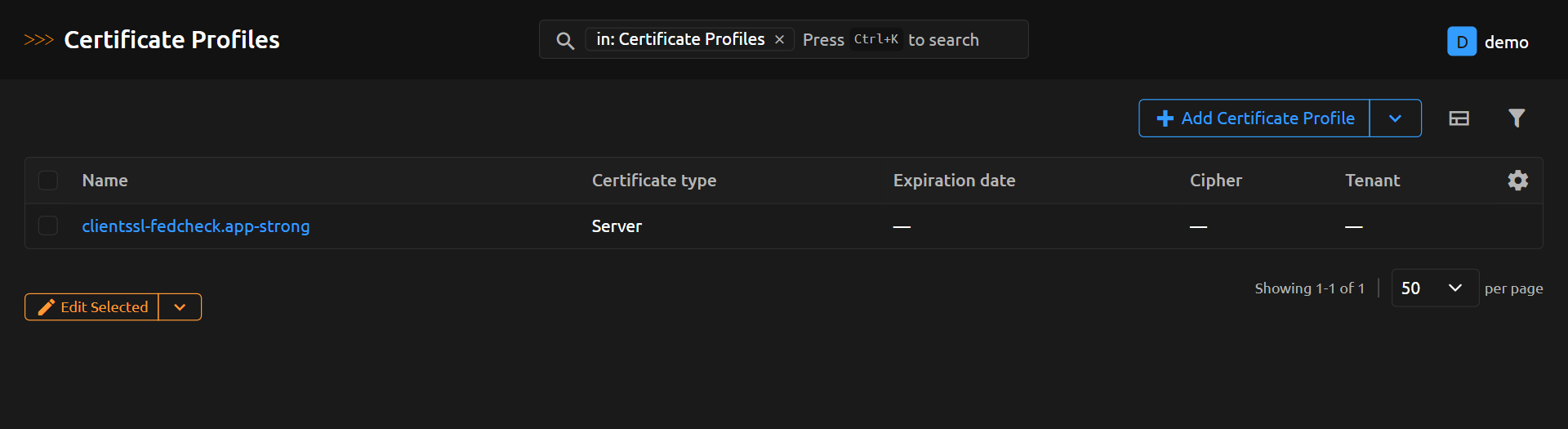
Task: Toggle the select-all checkbox in the table header
Action: [x=48, y=181]
